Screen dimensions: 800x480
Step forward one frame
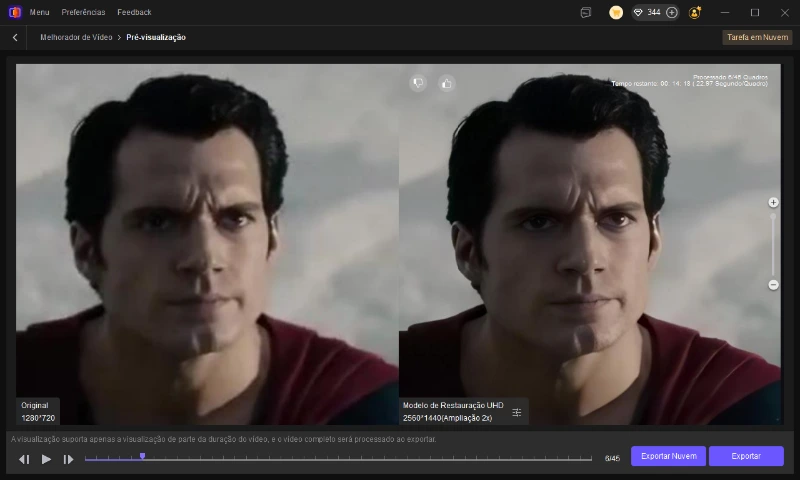tap(68, 459)
